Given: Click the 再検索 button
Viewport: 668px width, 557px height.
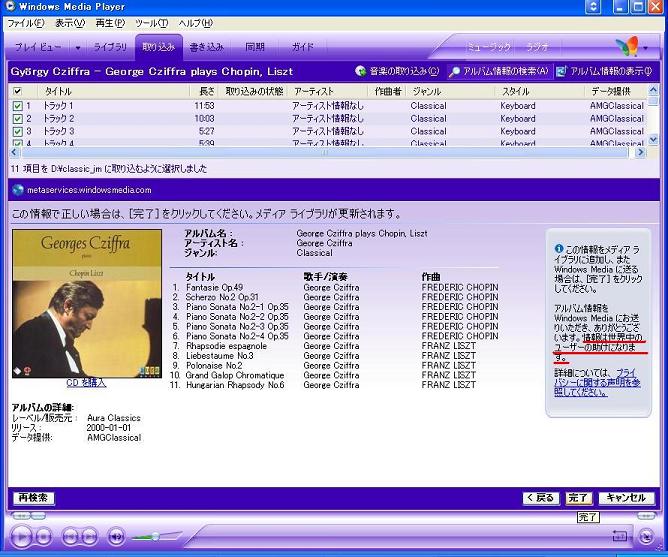Looking at the screenshot, I should pyautogui.click(x=33, y=498).
